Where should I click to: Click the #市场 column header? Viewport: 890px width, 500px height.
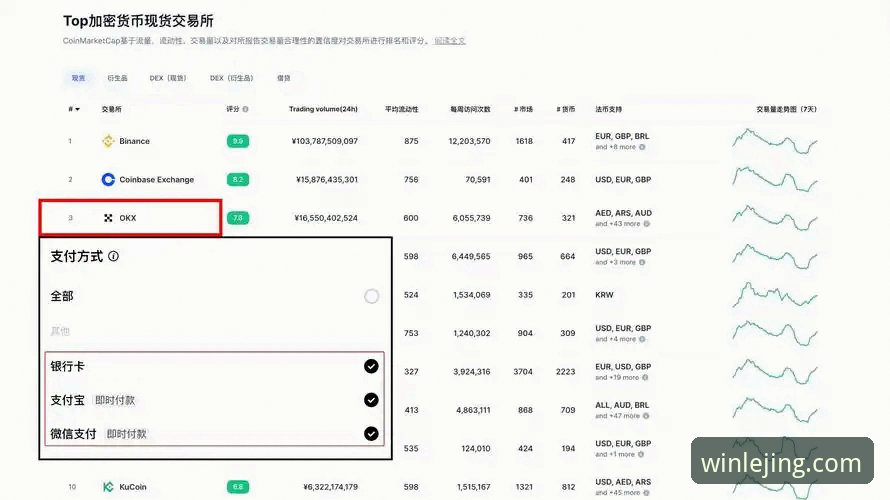point(523,109)
